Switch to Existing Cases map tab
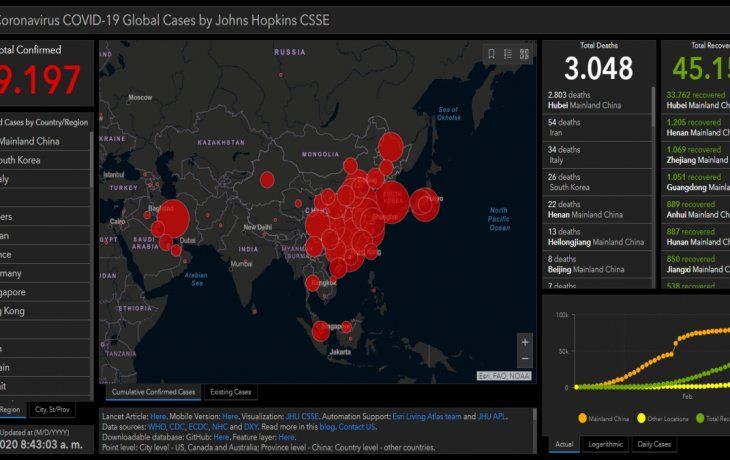 [230, 392]
